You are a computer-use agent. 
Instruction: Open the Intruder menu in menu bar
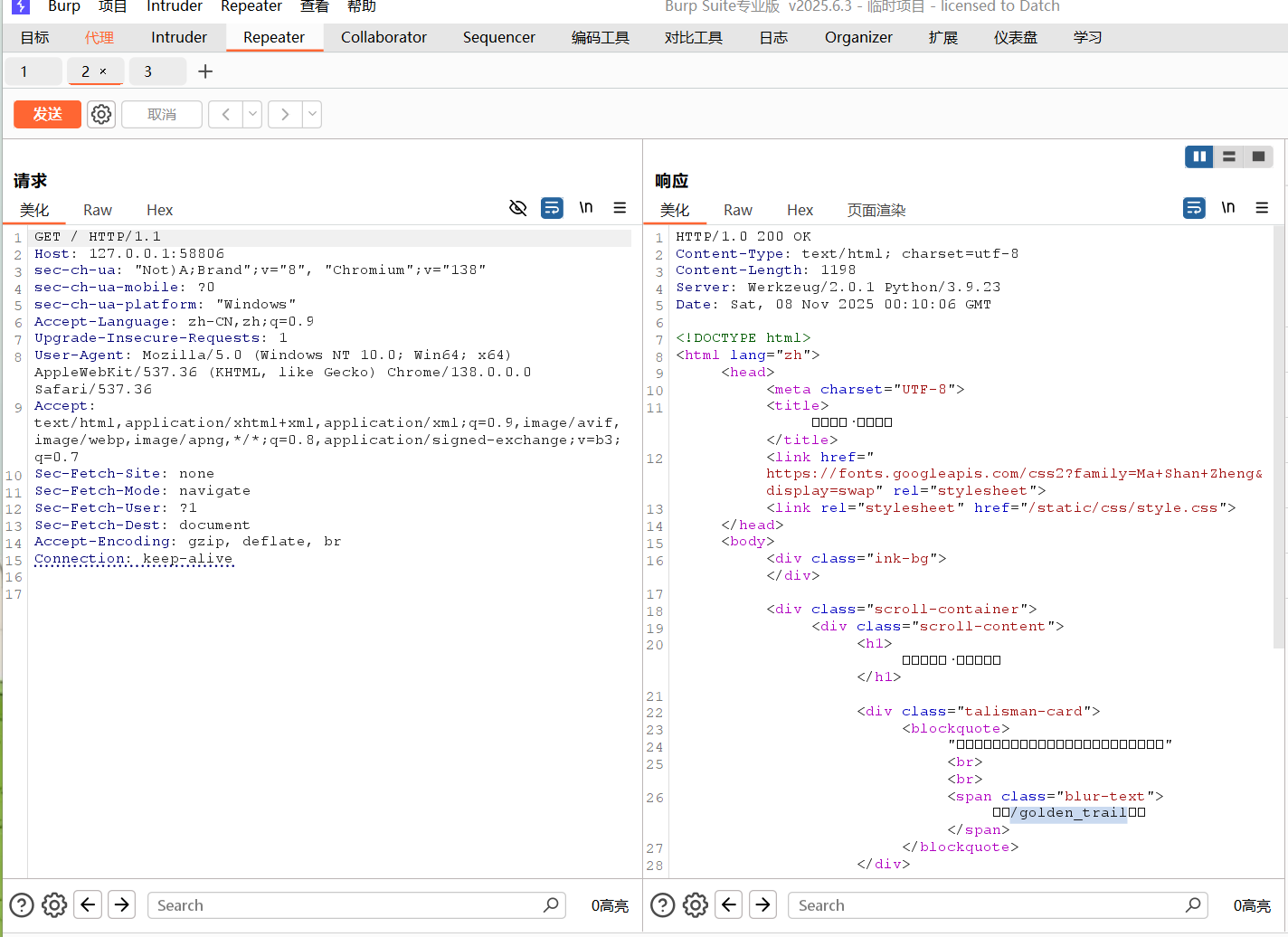[175, 7]
